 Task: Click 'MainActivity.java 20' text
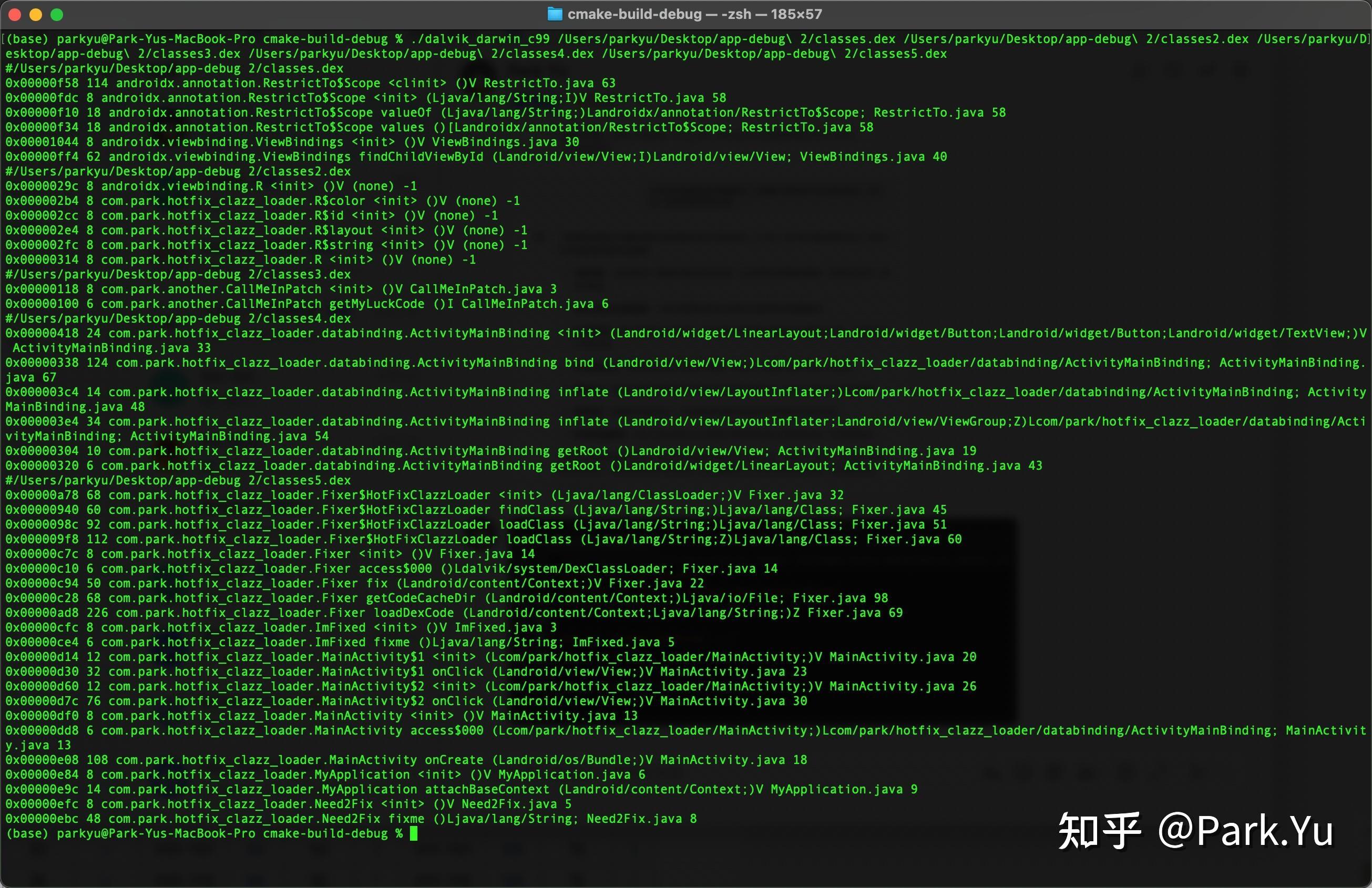(x=903, y=656)
